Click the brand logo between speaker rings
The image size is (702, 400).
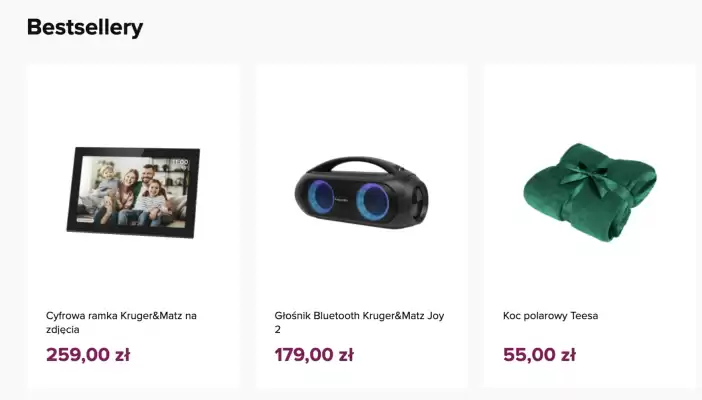point(342,200)
